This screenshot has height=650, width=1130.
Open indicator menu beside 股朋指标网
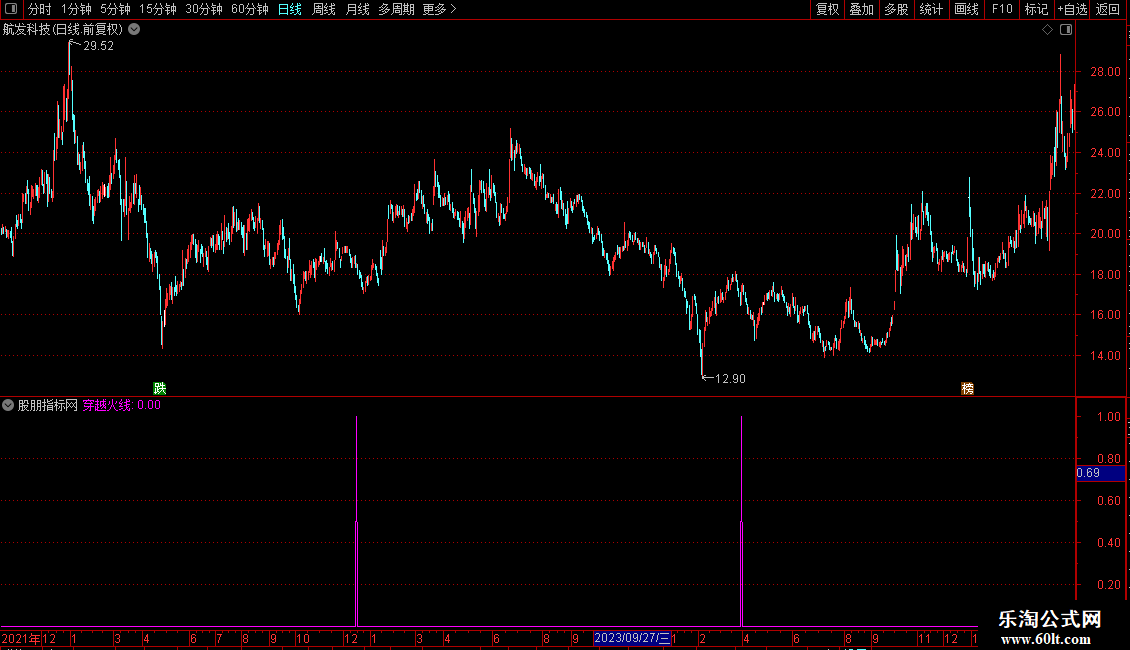[8, 405]
